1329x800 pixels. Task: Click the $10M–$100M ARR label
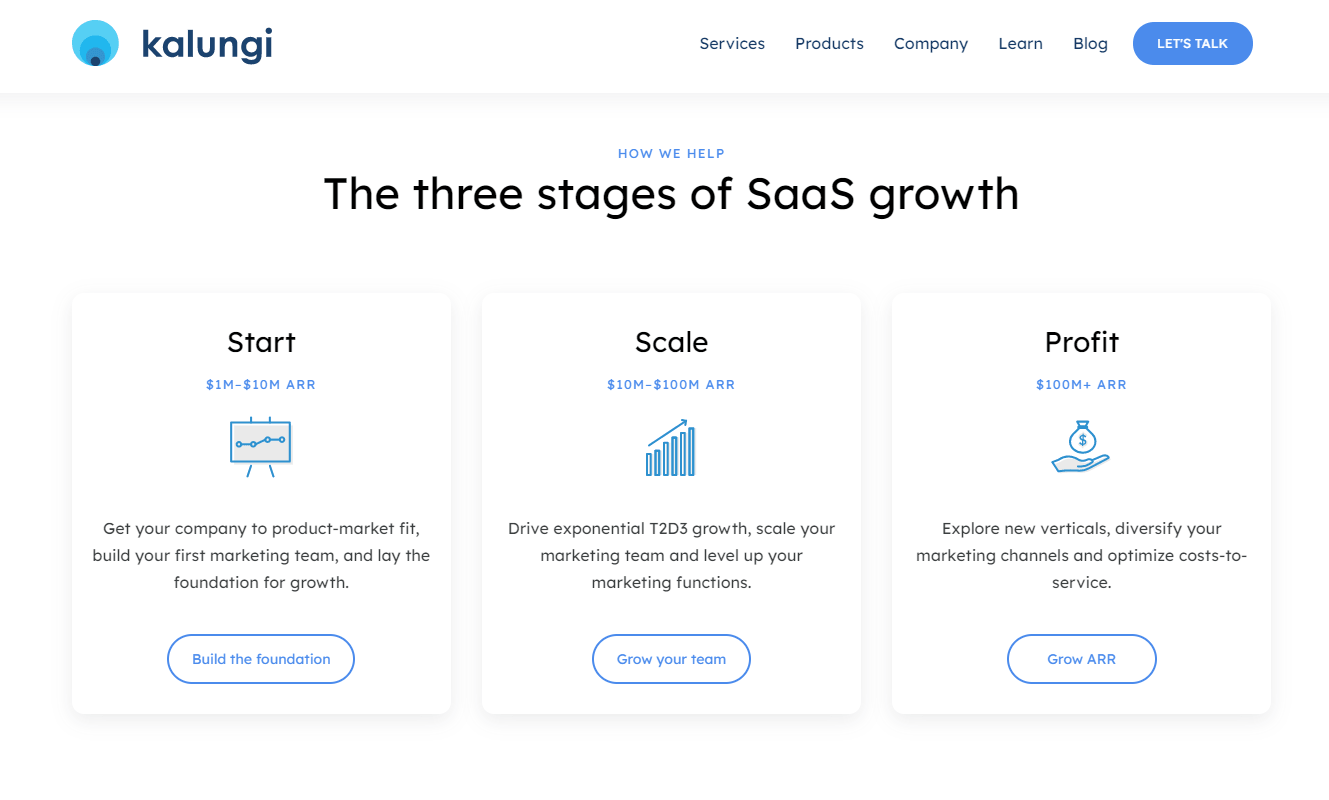(x=671, y=385)
